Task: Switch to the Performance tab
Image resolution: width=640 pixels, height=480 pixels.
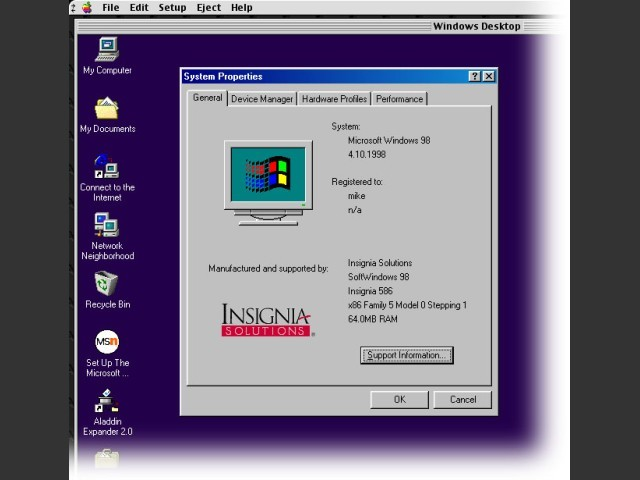Action: [x=400, y=99]
